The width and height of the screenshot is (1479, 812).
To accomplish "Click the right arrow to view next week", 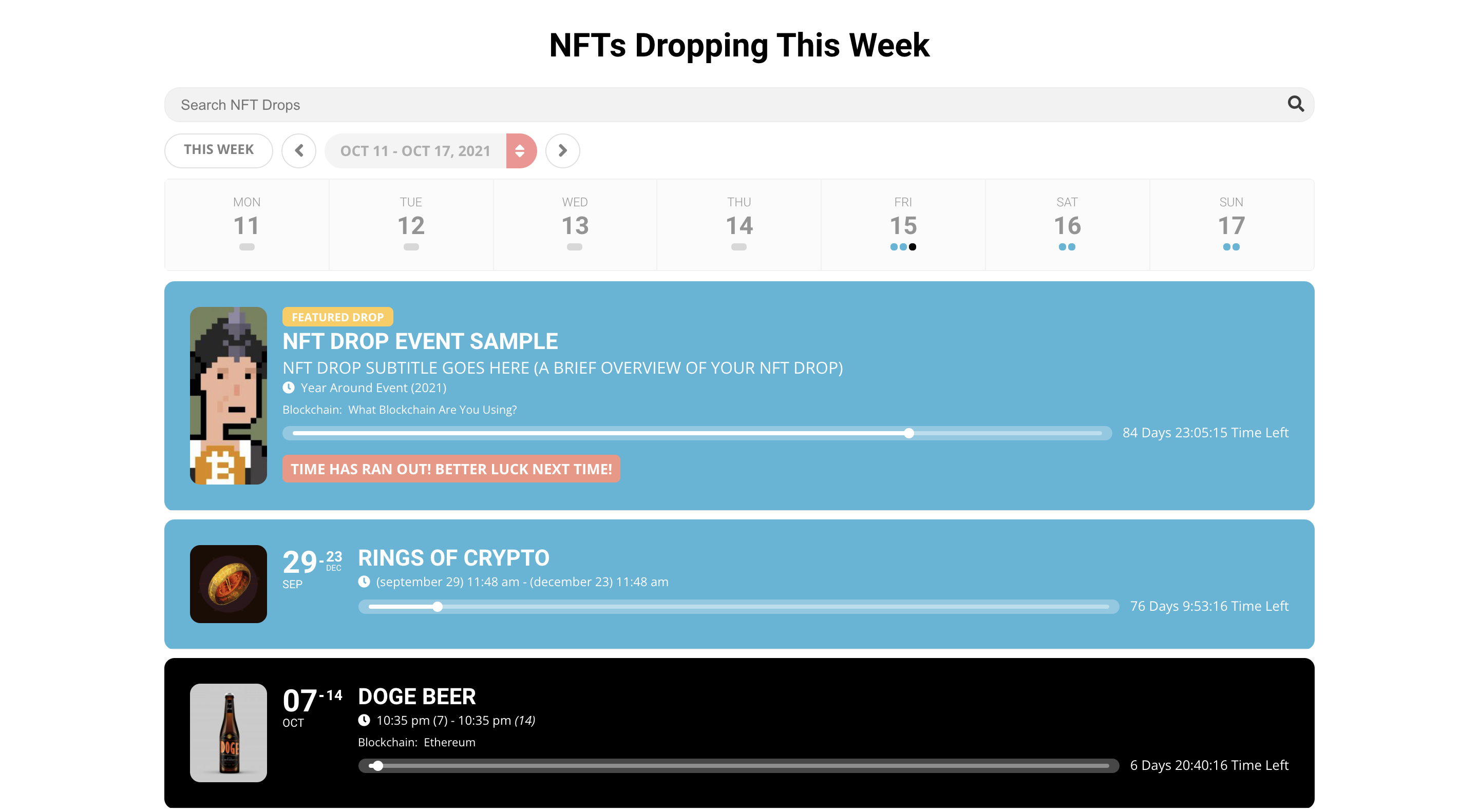I will [562, 150].
